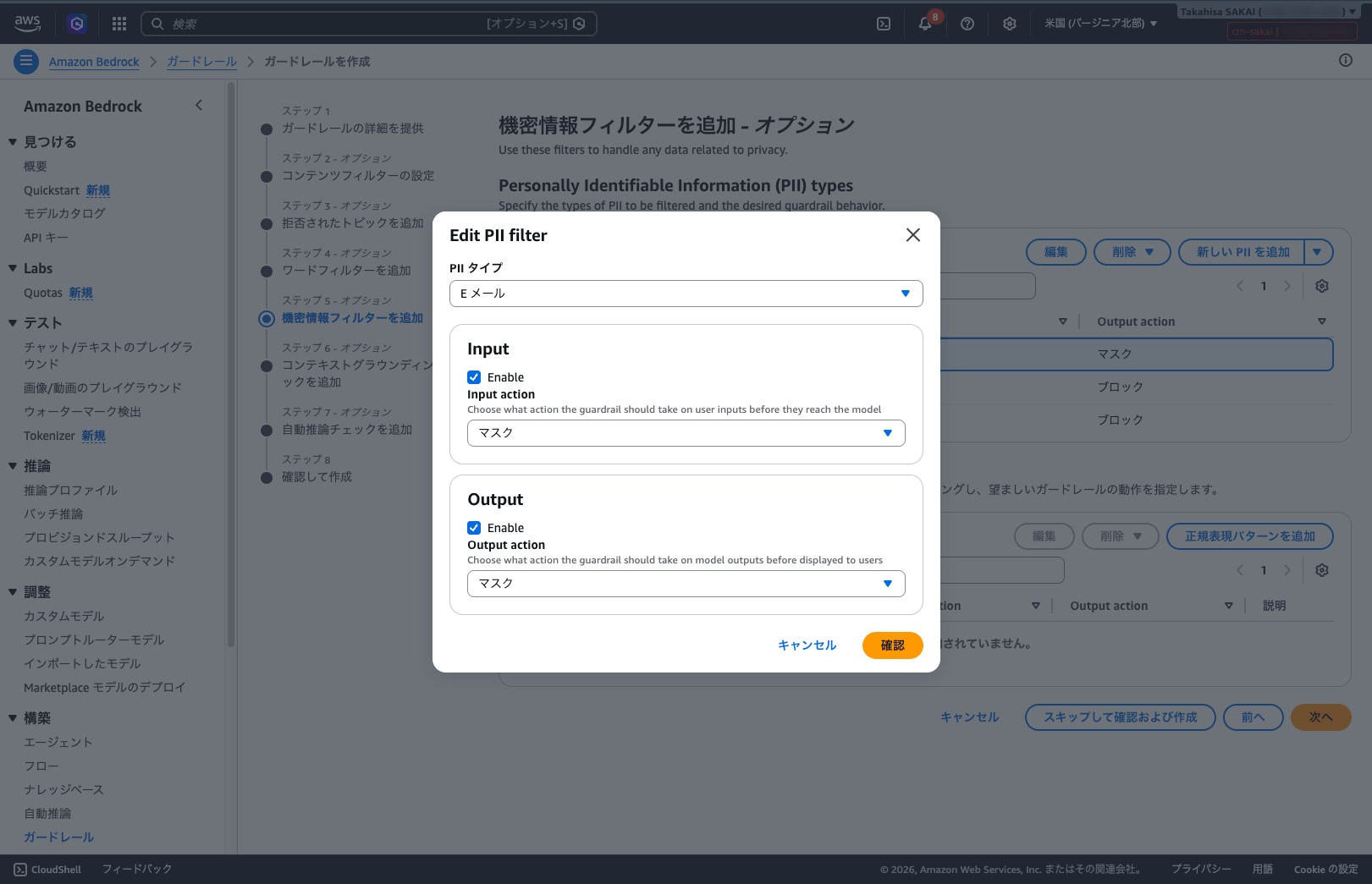Expand the 削除 dropdown for PII types
This screenshot has height=884, width=1372.
(1132, 252)
